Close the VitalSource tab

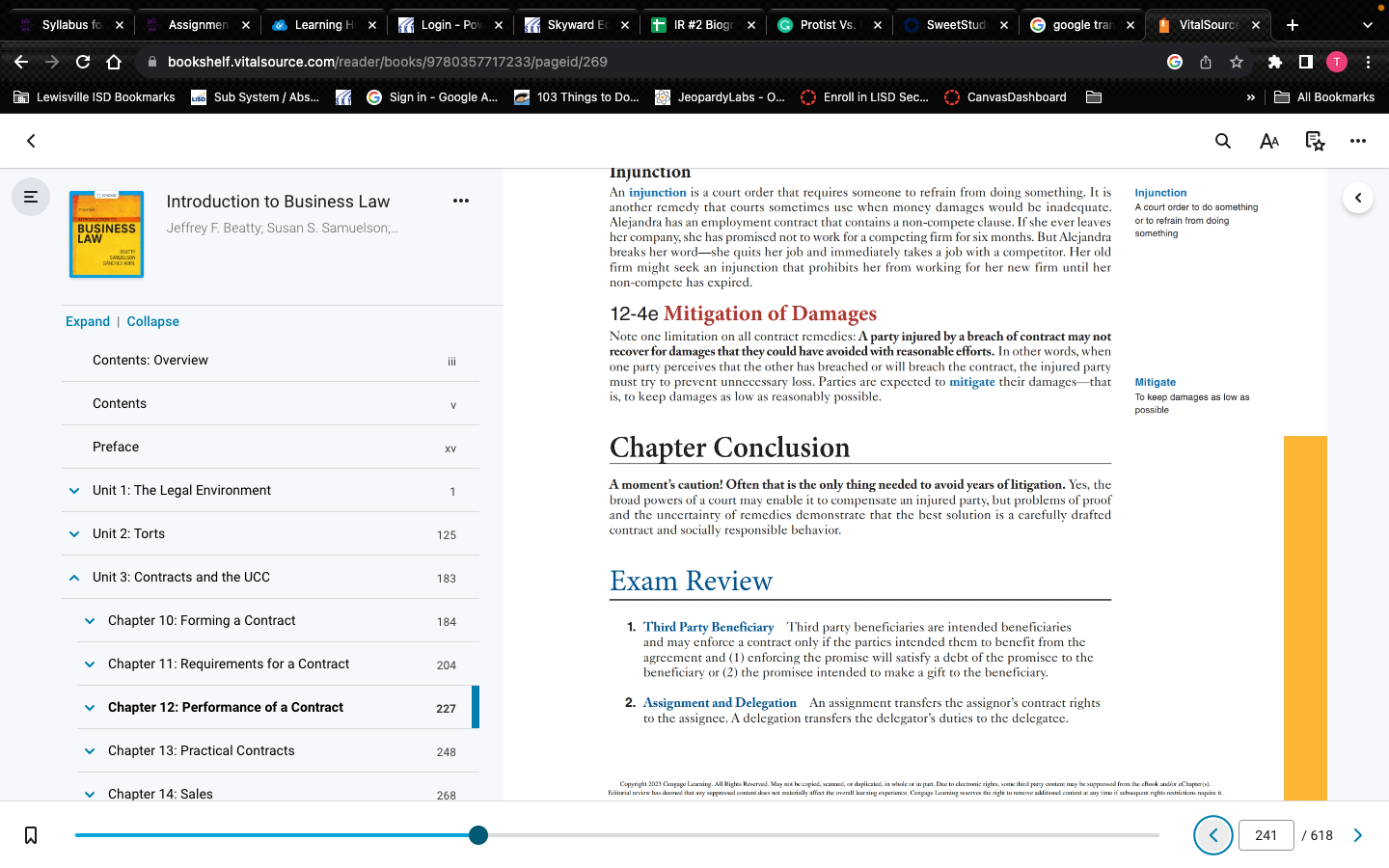tap(1256, 25)
